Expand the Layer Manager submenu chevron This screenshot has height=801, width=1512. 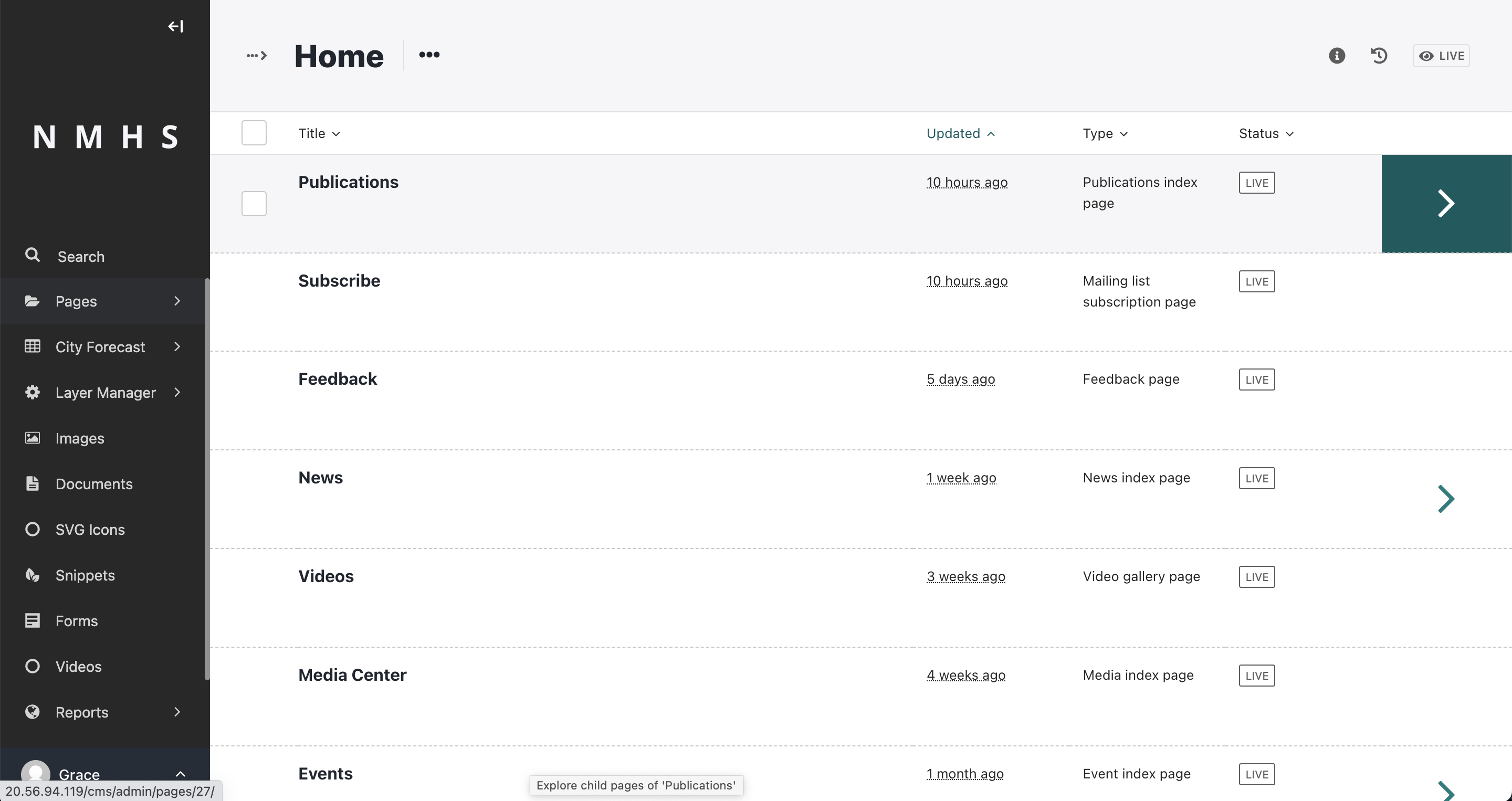[x=177, y=392]
